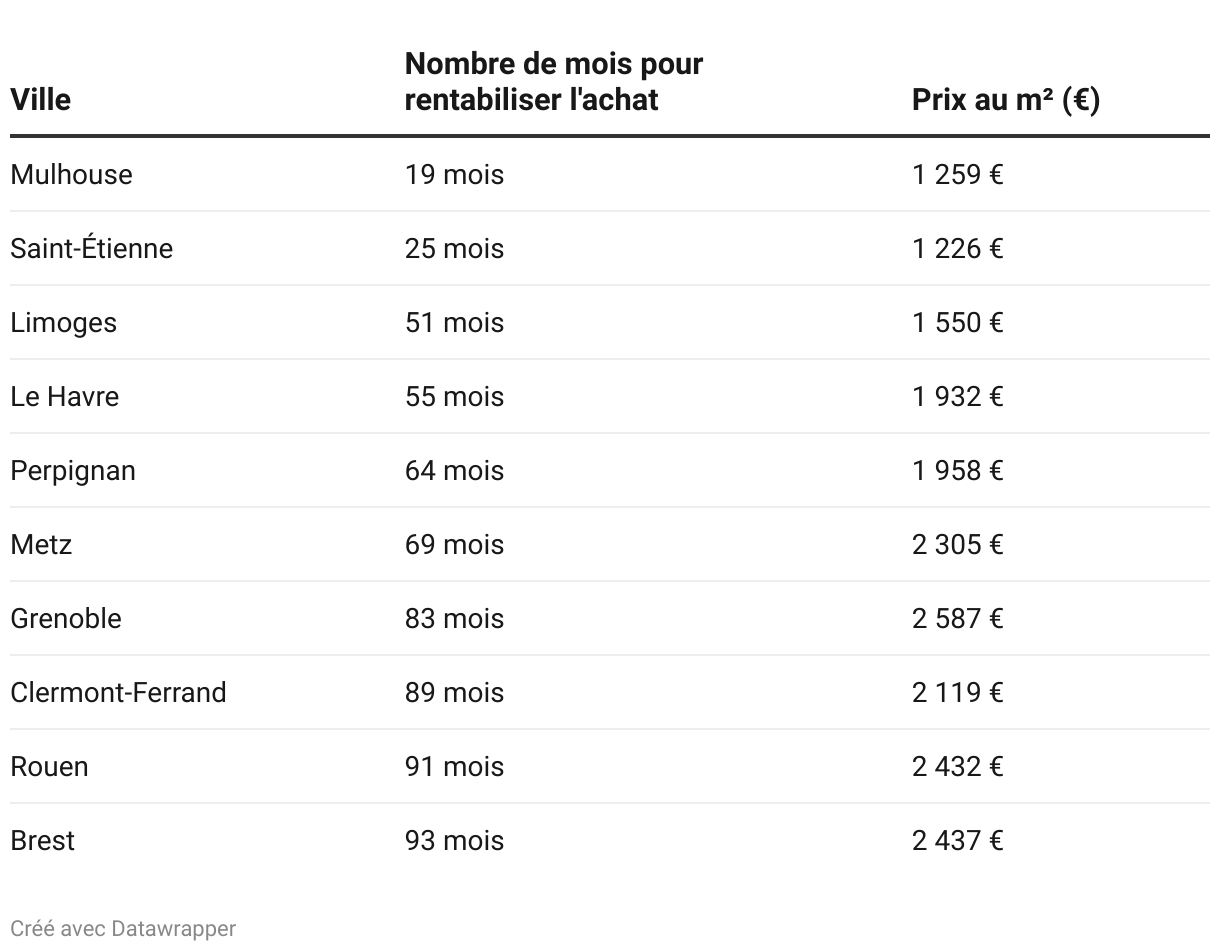Click the Brest city cell
This screenshot has width=1220, height=952.
coord(43,840)
